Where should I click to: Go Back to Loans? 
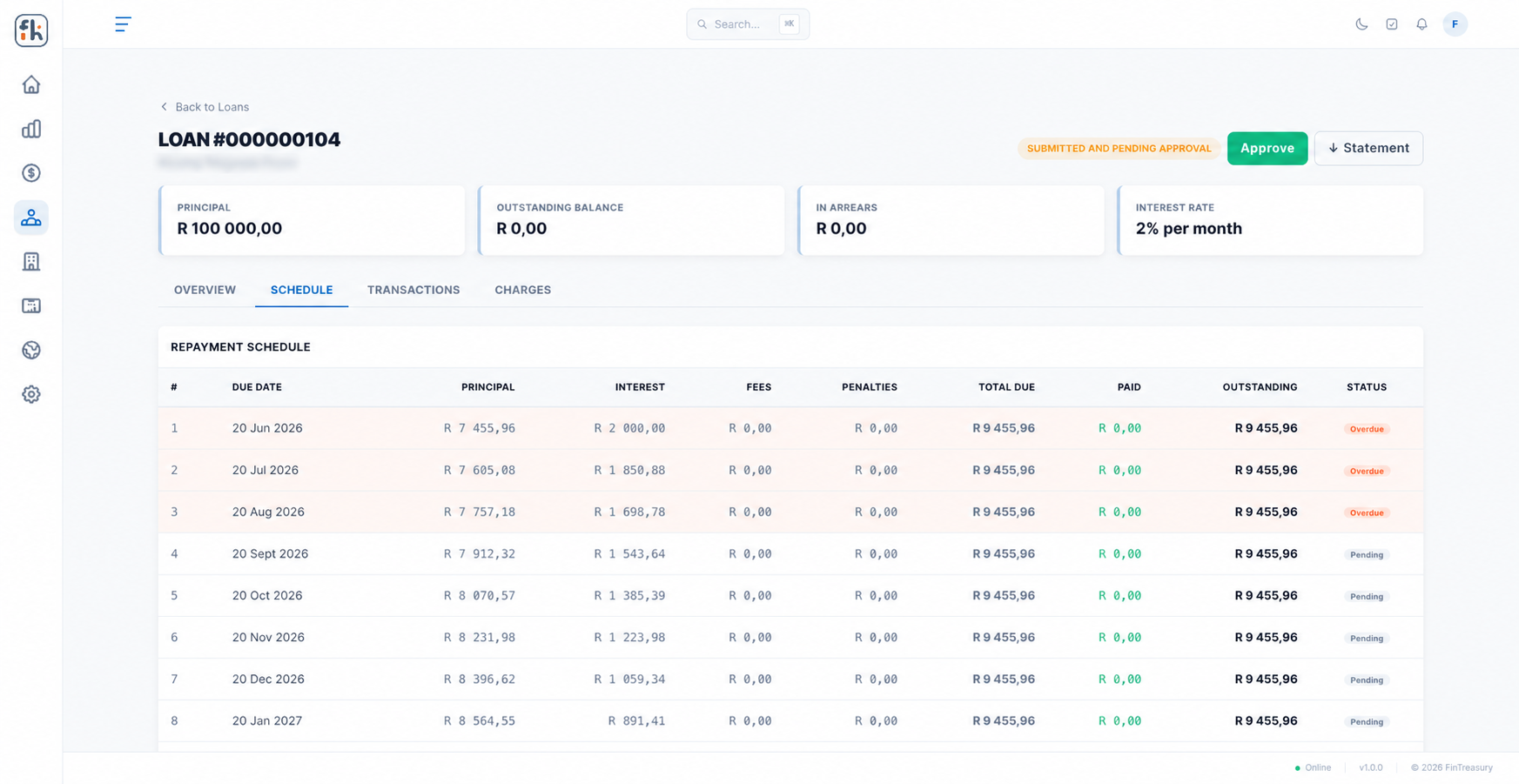[x=205, y=107]
